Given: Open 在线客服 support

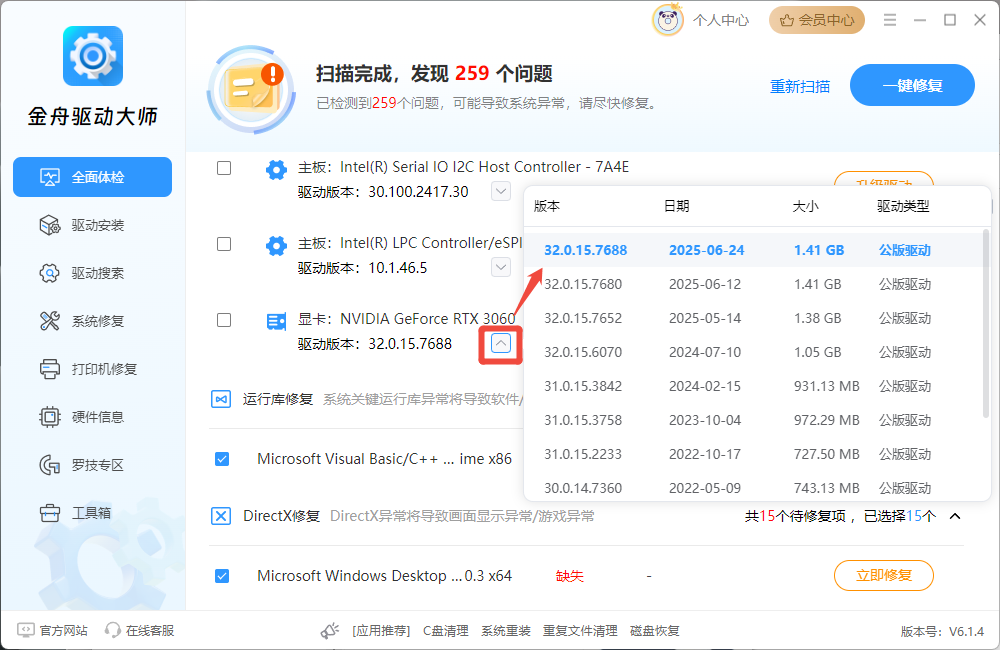Looking at the screenshot, I should pyautogui.click(x=140, y=630).
